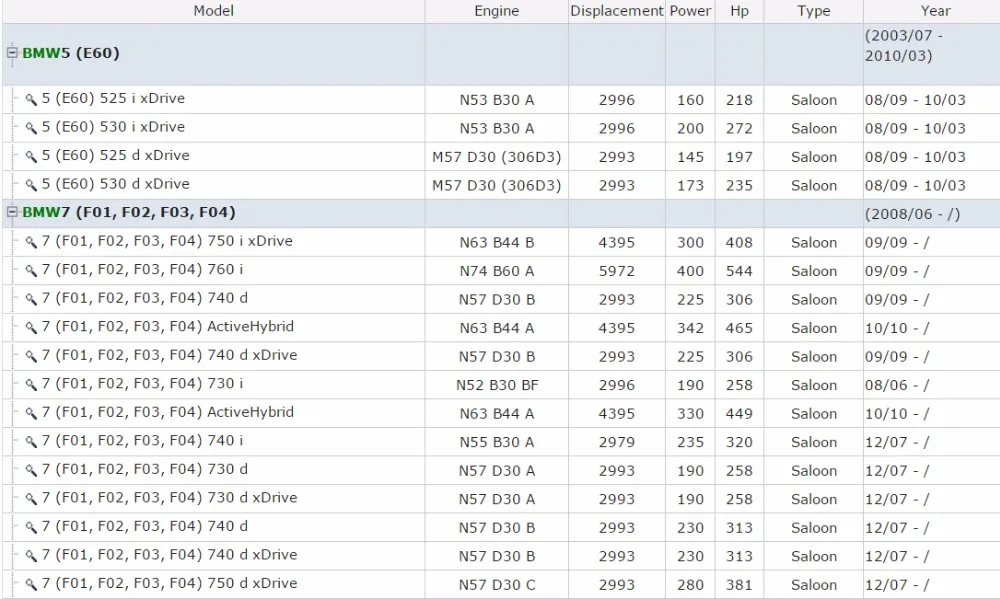
Task: Click the displacement value 2979
Action: [617, 442]
